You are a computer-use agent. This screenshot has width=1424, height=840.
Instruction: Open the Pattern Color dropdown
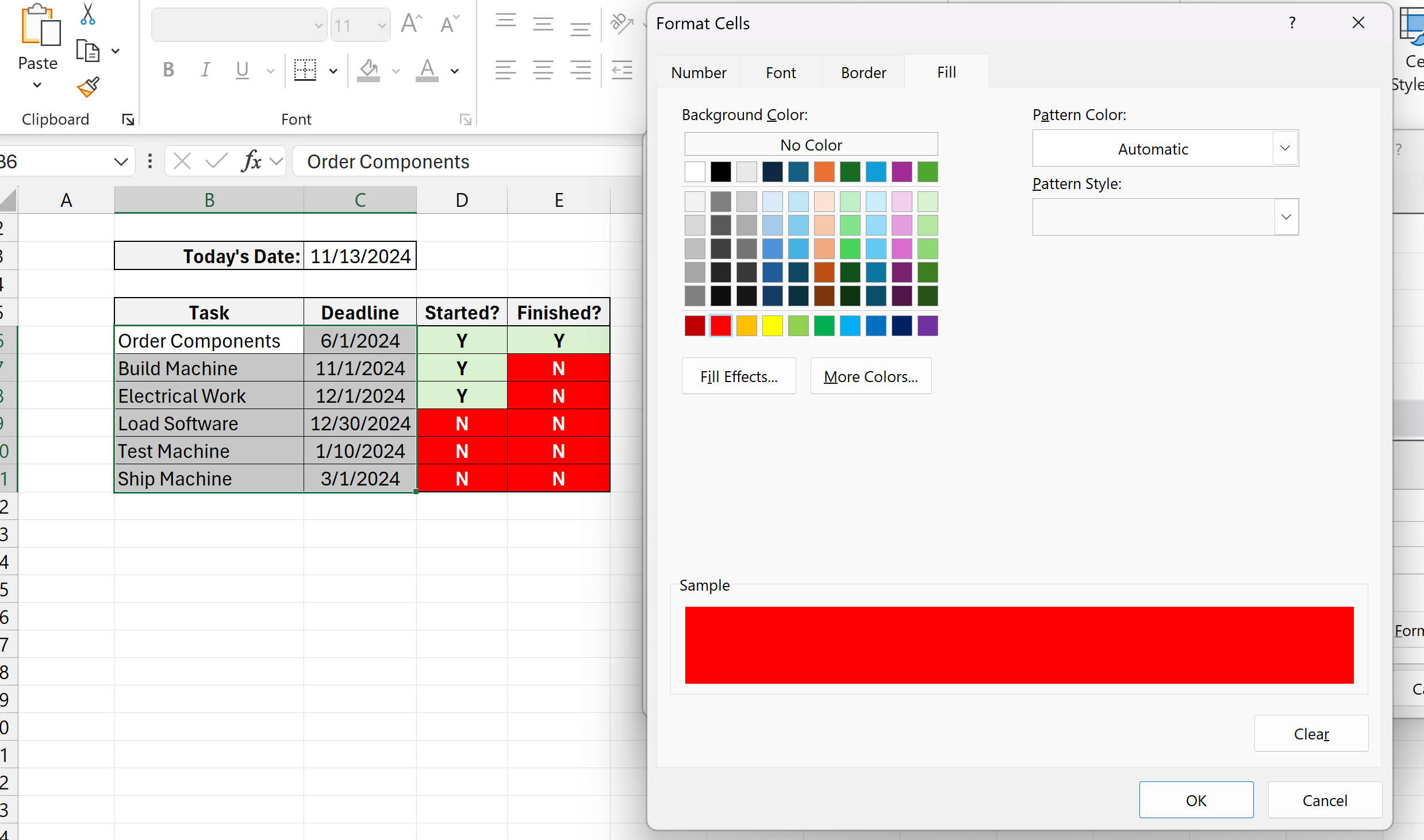point(1284,148)
